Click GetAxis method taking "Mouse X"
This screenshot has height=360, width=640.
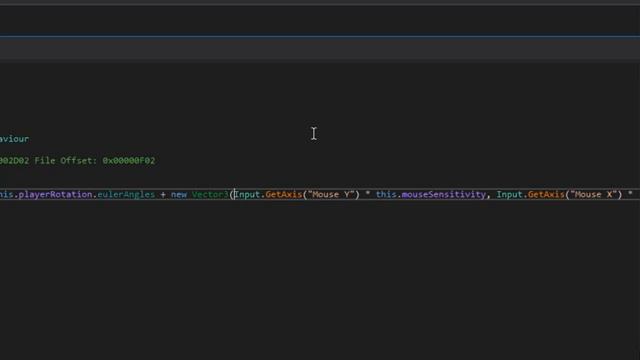coord(546,195)
